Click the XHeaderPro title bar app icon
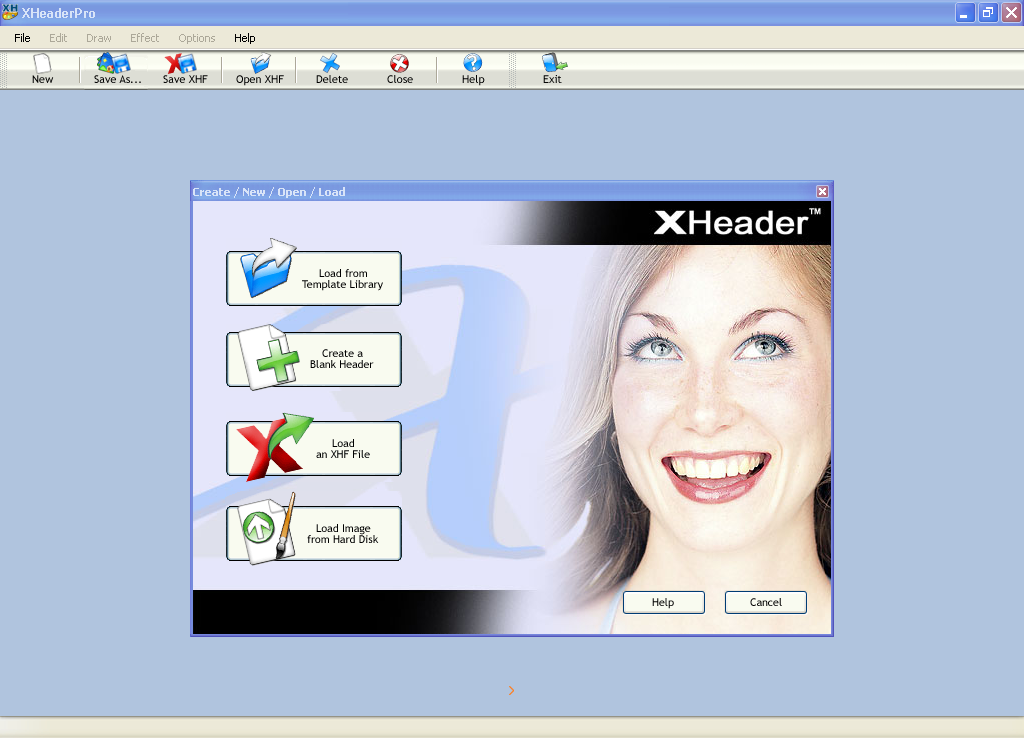The image size is (1024, 738). pos(10,12)
